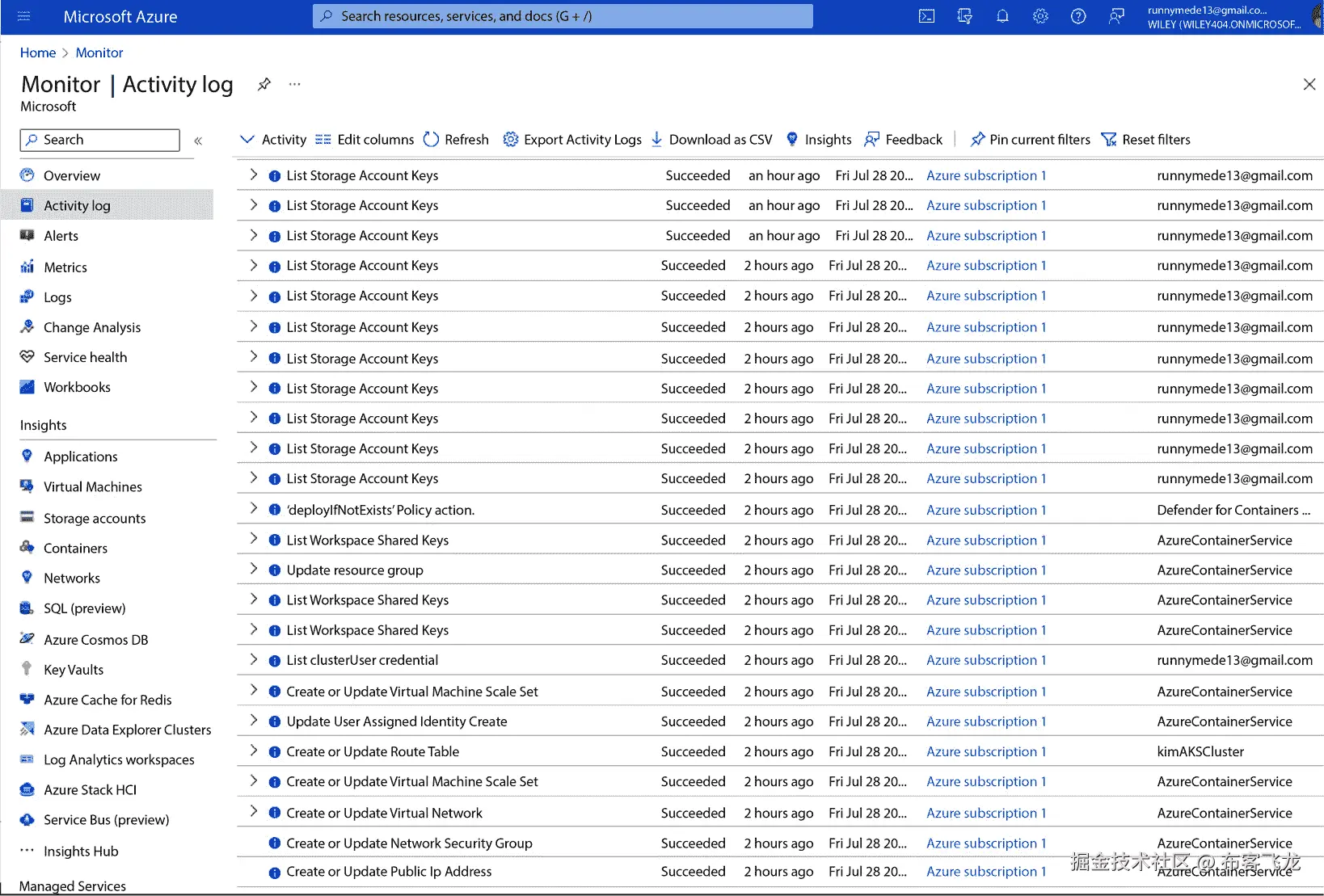Select Alerts in the Monitor sidebar
This screenshot has width=1324, height=896.
[61, 235]
